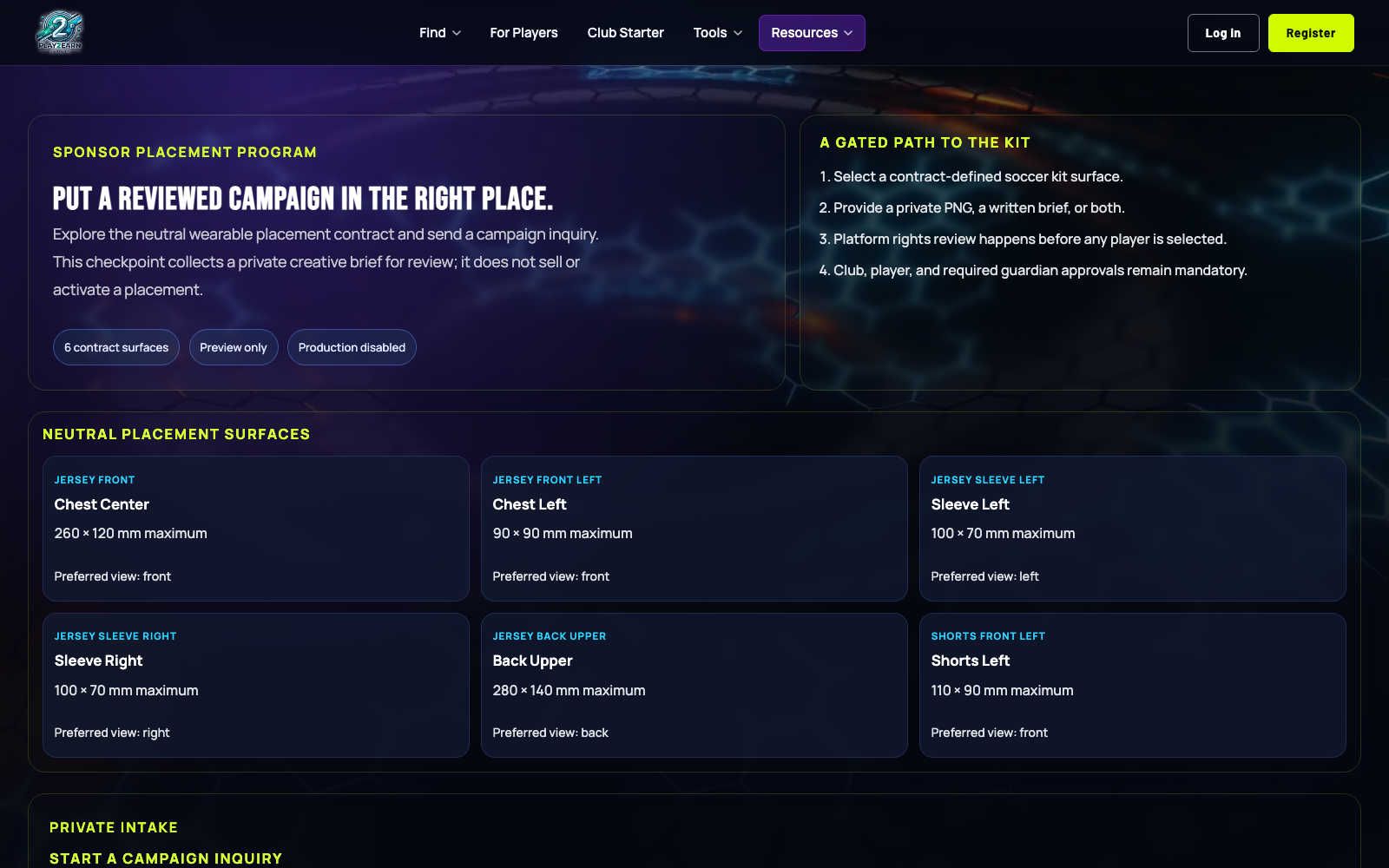Click the Sponsor Placement Program label
1389x868 pixels.
click(x=185, y=152)
